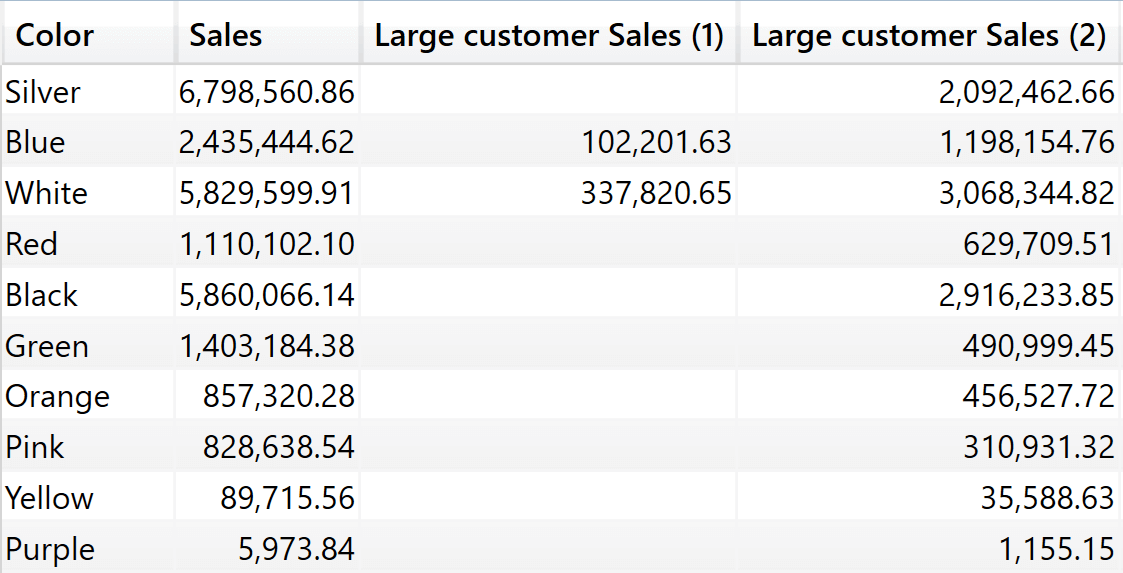
Task: Click sales value 6,798,560.86
Action: [267, 92]
